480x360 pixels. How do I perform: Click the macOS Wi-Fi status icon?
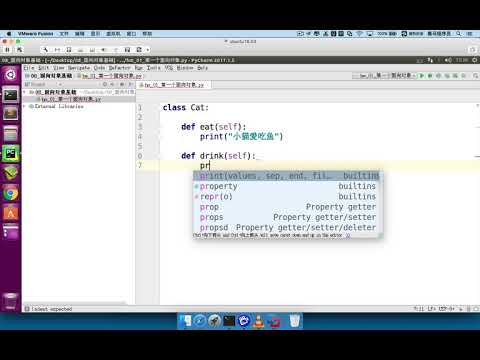click(359, 34)
